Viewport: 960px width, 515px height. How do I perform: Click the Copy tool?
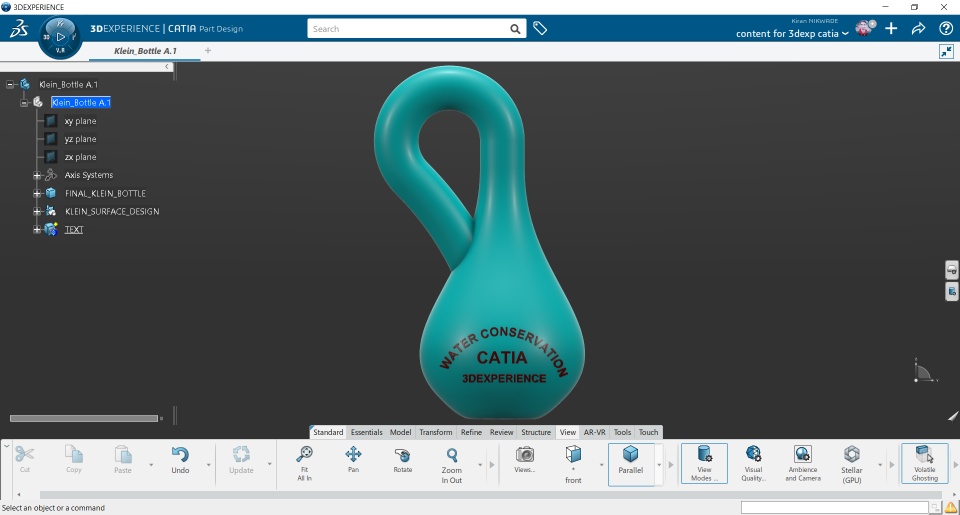pyautogui.click(x=73, y=459)
